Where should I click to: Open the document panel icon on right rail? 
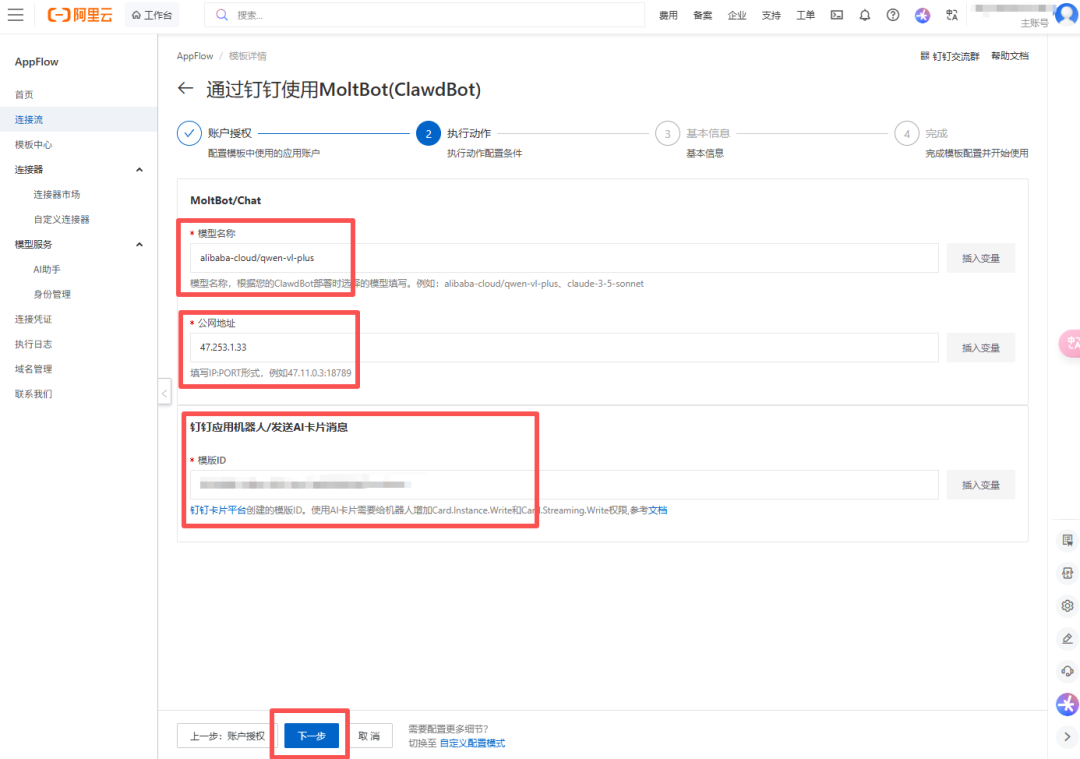tap(1068, 541)
